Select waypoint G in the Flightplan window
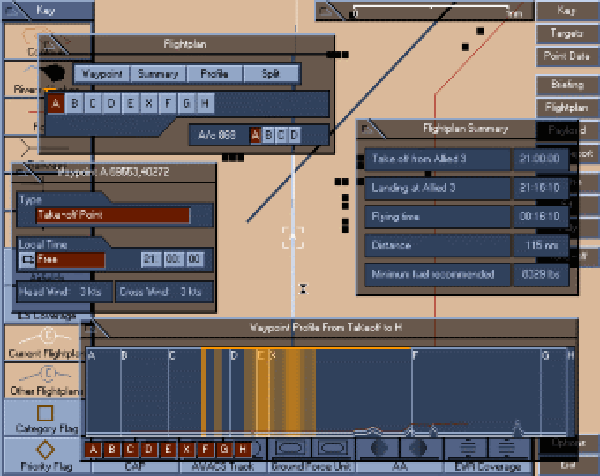The height and width of the screenshot is (476, 600). (187, 103)
